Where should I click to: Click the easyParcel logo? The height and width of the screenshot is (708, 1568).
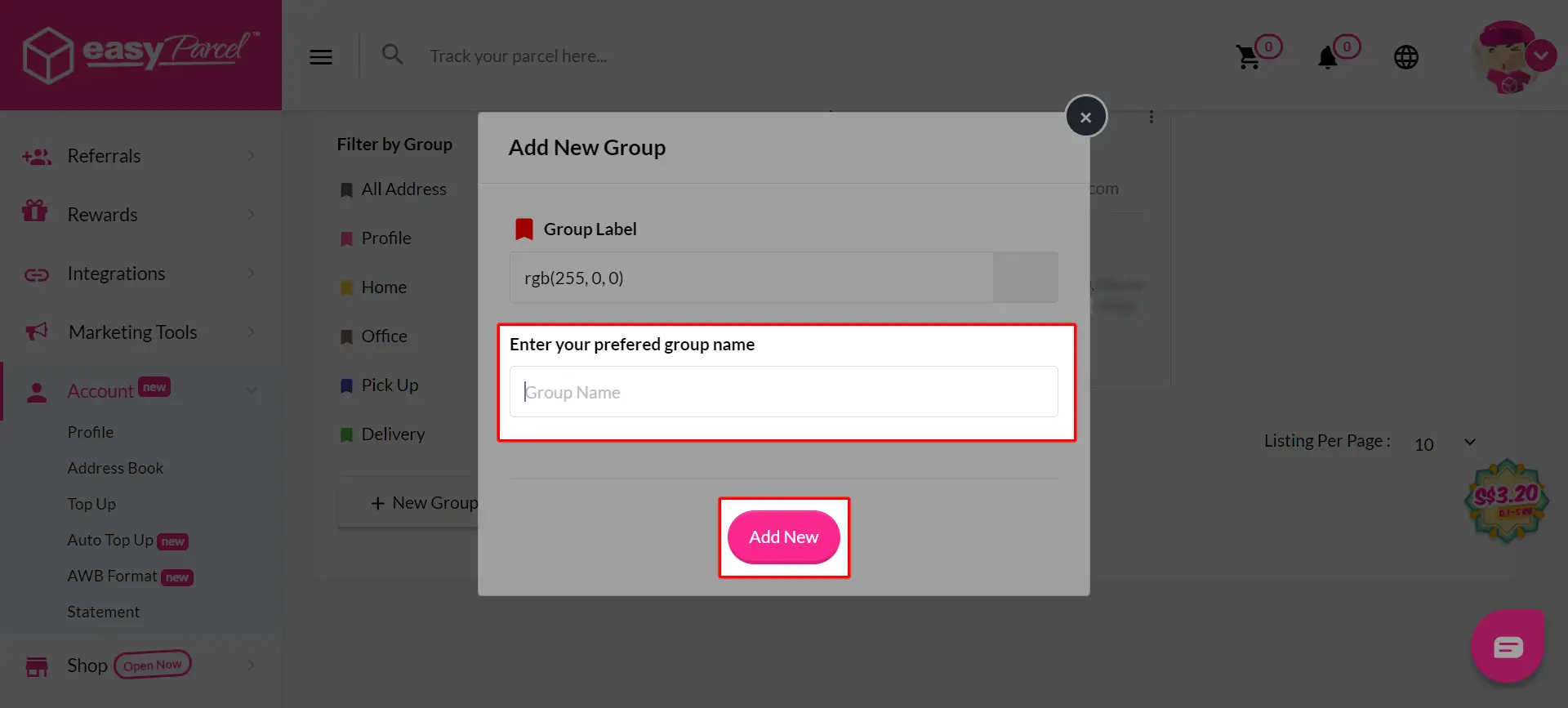tap(140, 54)
